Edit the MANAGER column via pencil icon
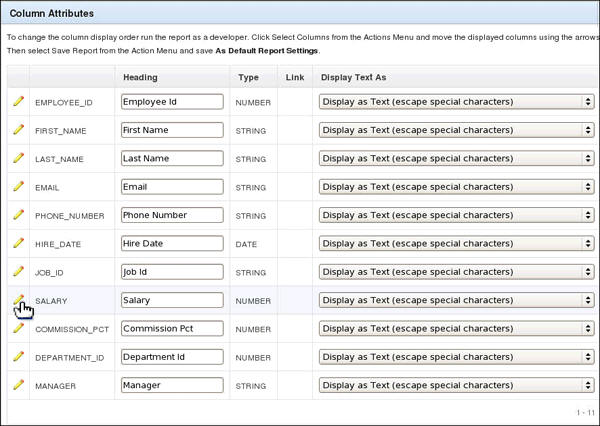600x426 pixels. coord(17,384)
